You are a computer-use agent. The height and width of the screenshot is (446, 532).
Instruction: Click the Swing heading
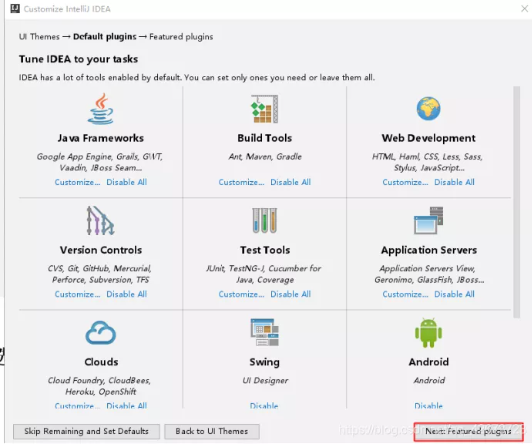click(265, 362)
